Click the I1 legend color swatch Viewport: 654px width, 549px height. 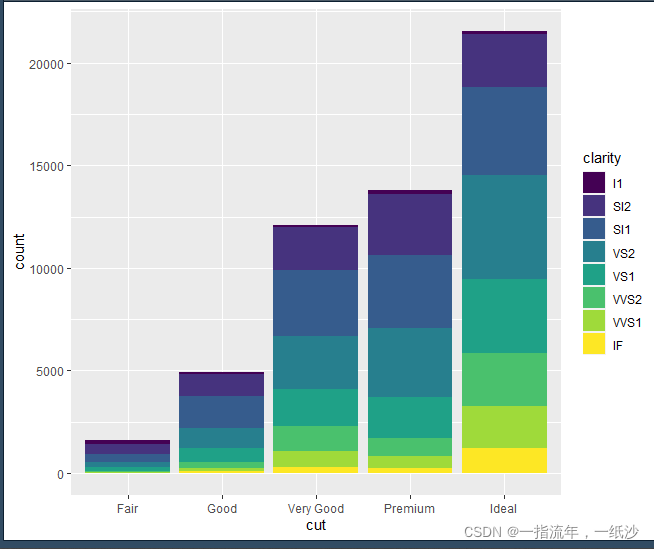coord(594,183)
